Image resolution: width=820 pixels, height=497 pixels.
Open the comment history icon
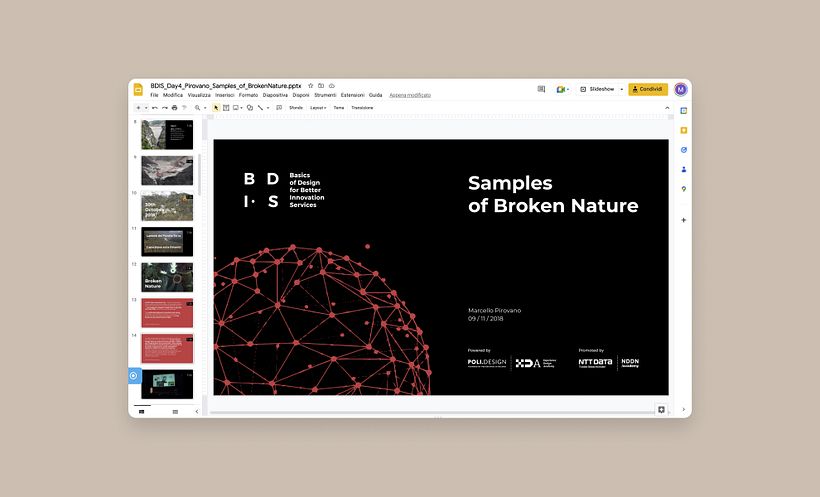[x=541, y=89]
